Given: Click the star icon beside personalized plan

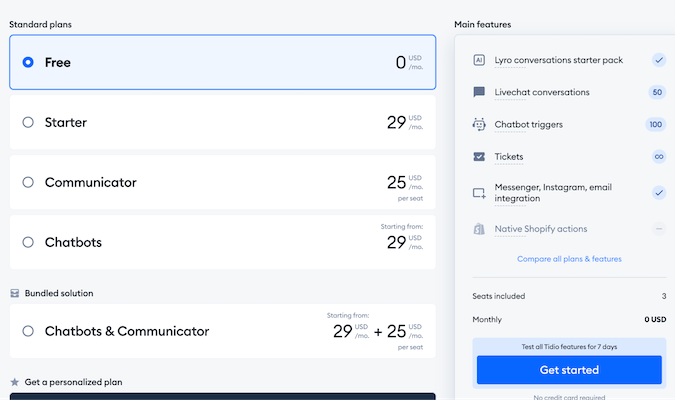Looking at the screenshot, I should click(15, 382).
